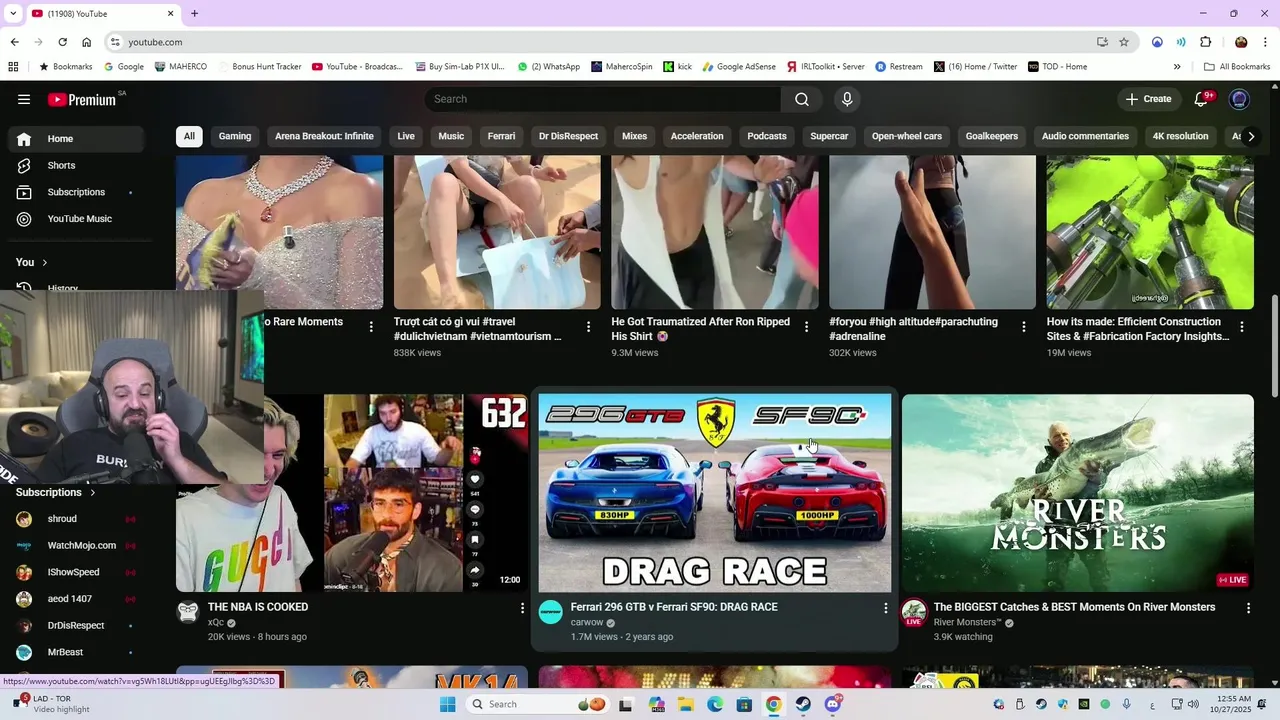Viewport: 1280px width, 720px height.
Task: Start voice search with microphone icon
Action: point(847,99)
